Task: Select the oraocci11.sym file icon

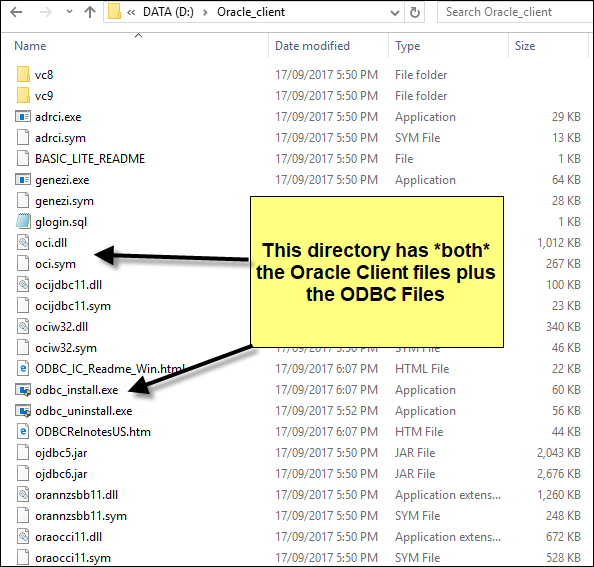Action: (x=23, y=558)
